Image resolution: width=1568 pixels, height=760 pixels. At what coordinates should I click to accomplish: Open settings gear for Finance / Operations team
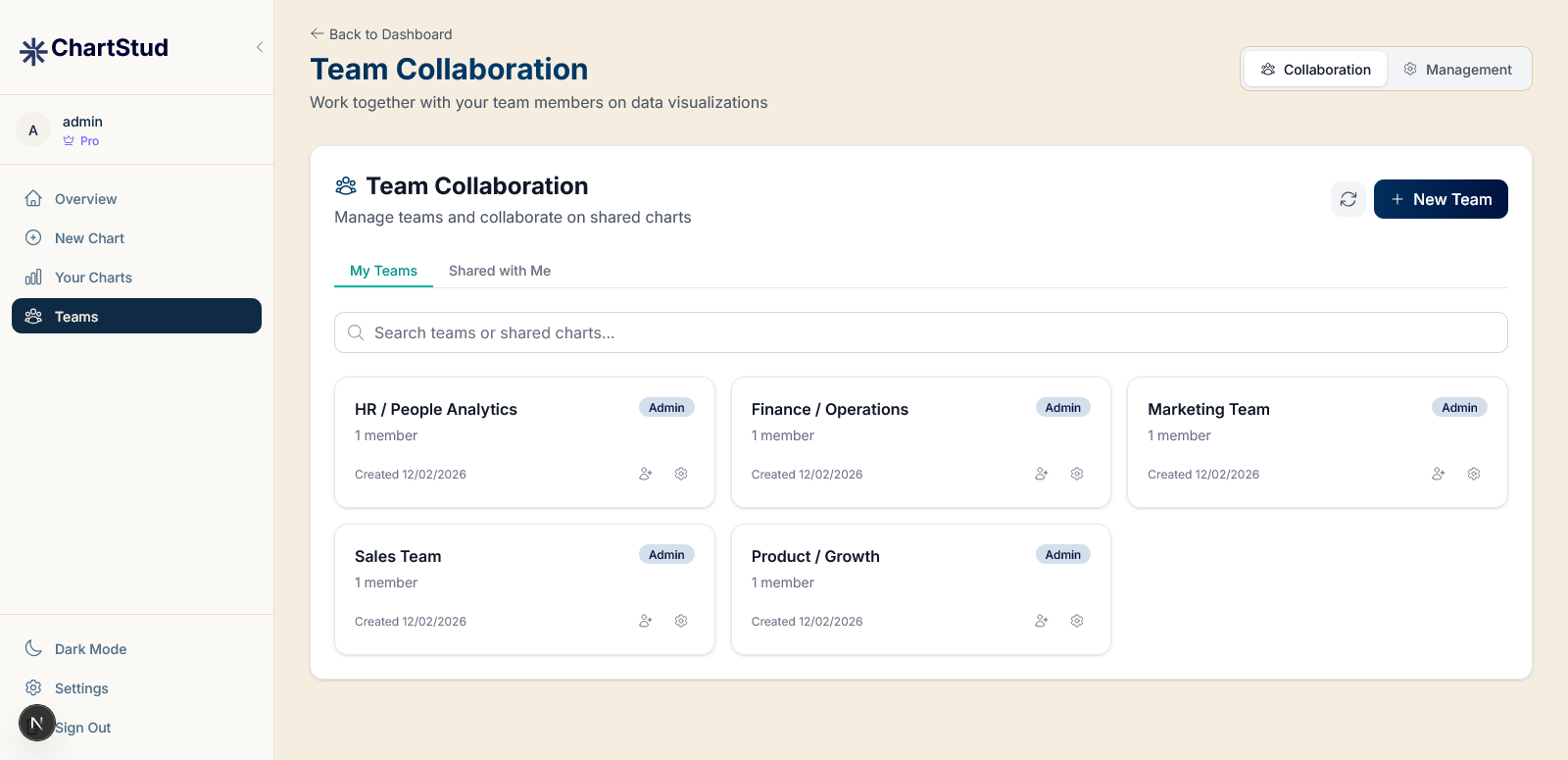1077,474
